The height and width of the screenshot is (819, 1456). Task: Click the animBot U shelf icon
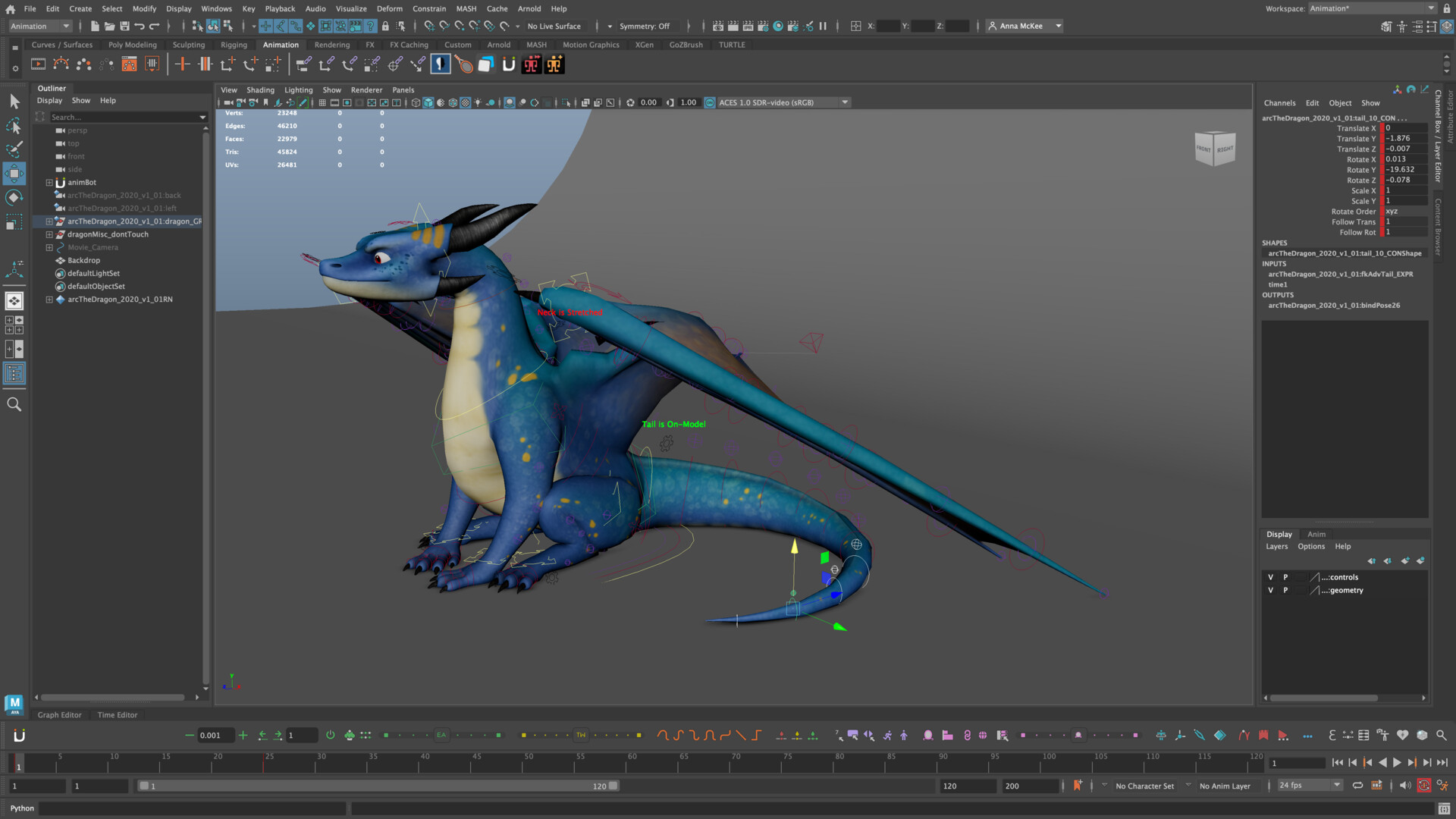pyautogui.click(x=508, y=65)
